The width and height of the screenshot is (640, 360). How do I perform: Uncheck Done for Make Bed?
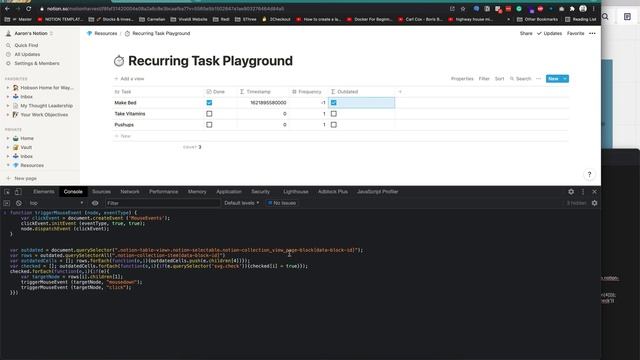point(209,103)
